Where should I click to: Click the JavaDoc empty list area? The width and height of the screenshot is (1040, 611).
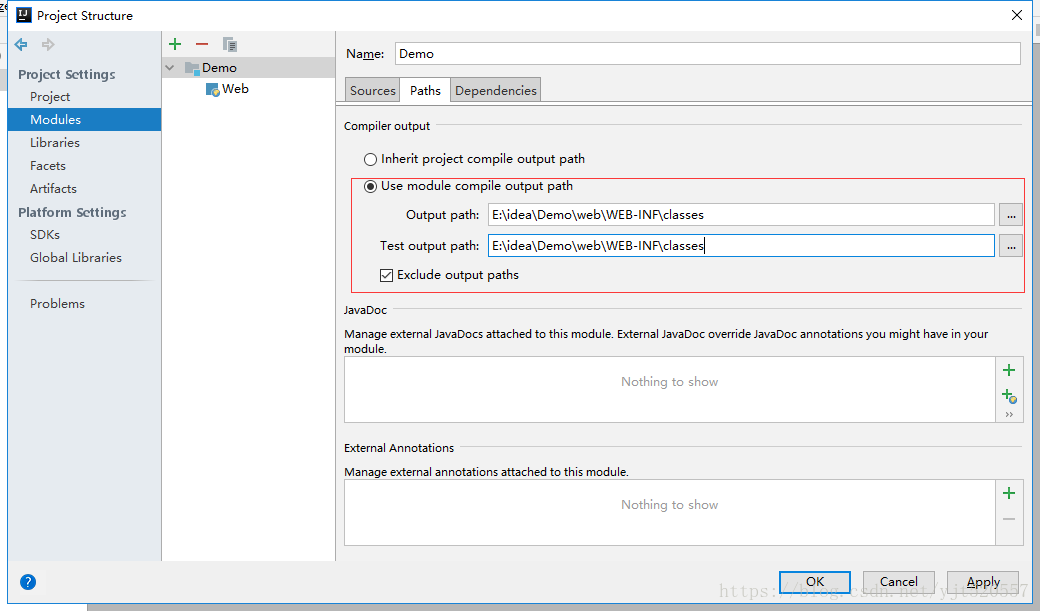[x=670, y=390]
